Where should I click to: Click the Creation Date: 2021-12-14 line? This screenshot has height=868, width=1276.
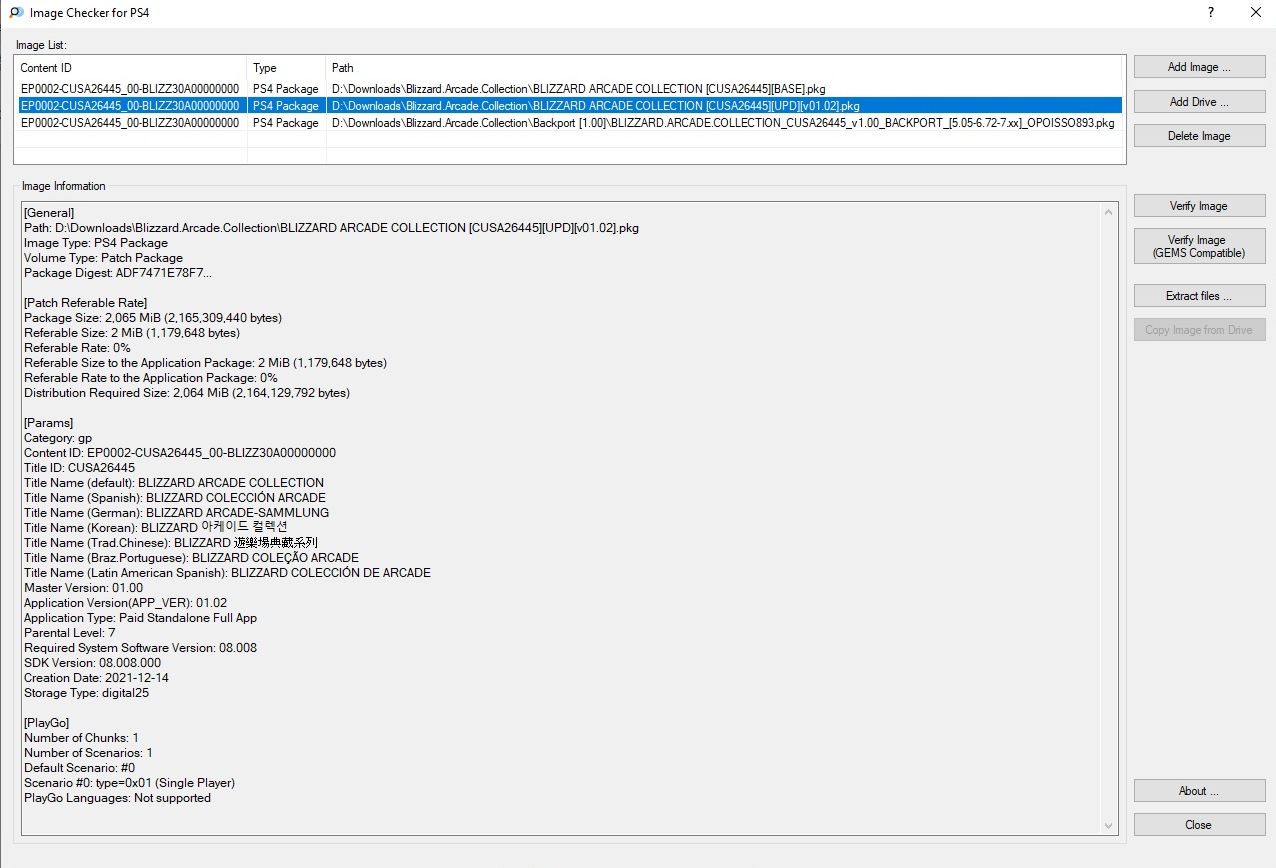96,678
